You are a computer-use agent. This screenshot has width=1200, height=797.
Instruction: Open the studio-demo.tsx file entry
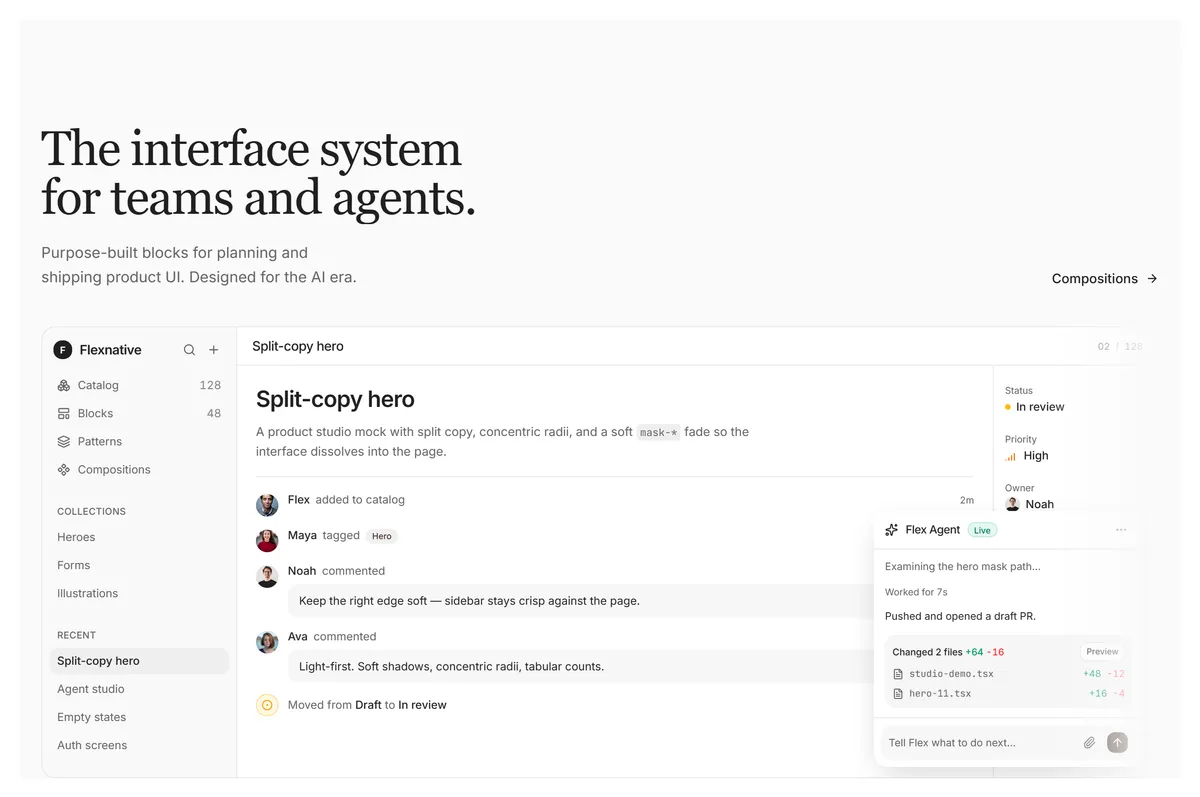(x=1008, y=674)
